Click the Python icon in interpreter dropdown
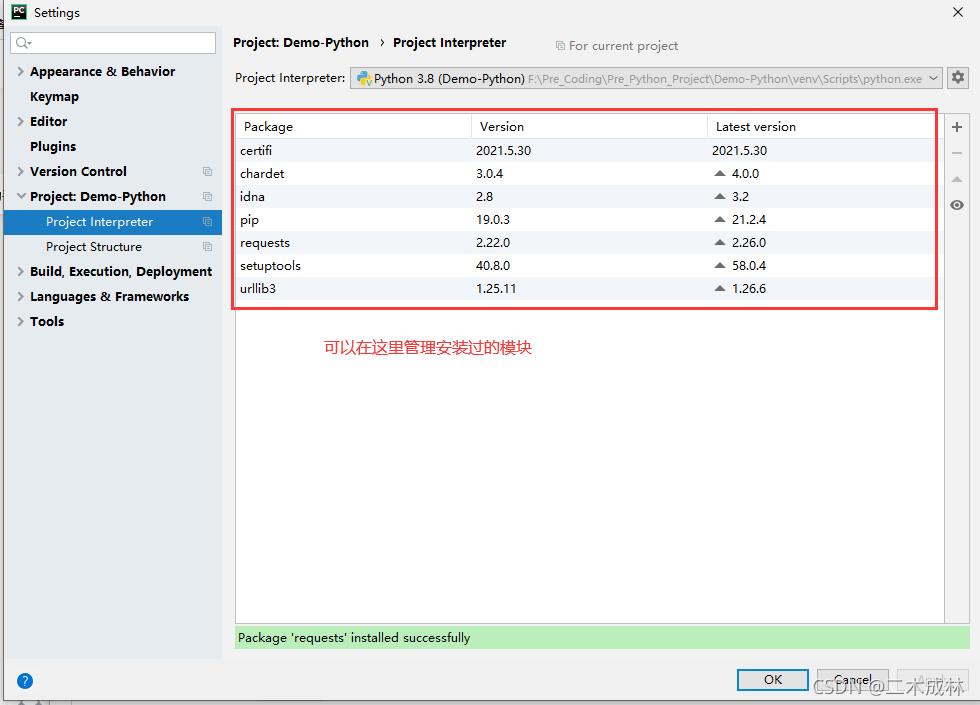Viewport: 980px width, 705px height. (x=364, y=78)
